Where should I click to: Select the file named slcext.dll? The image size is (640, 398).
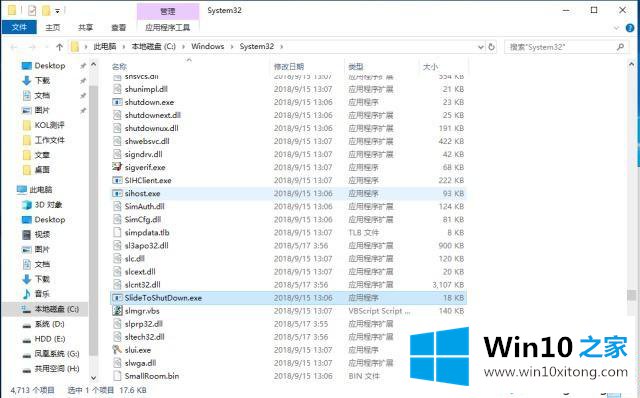coord(140,271)
